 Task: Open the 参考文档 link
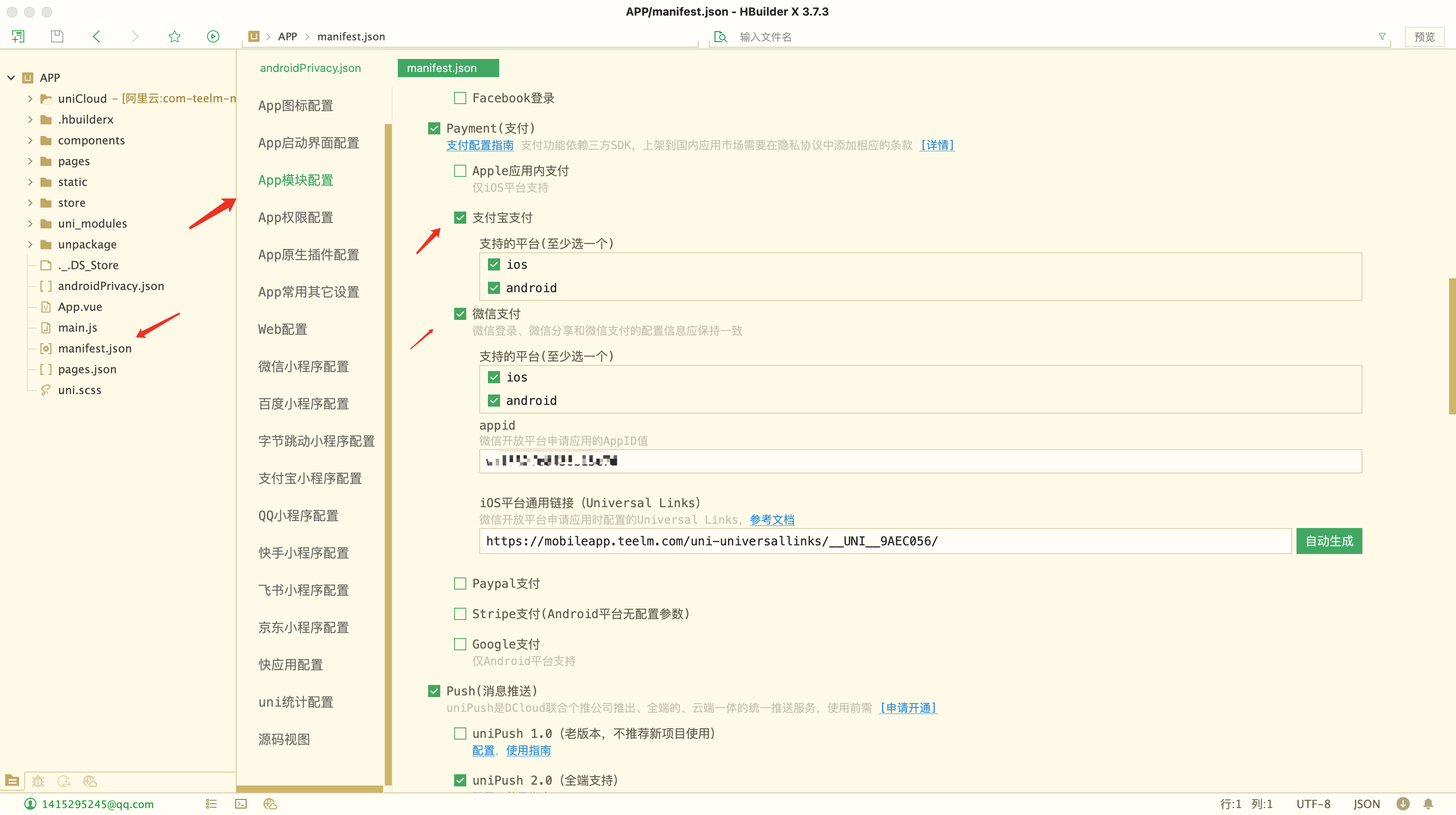[x=771, y=520]
